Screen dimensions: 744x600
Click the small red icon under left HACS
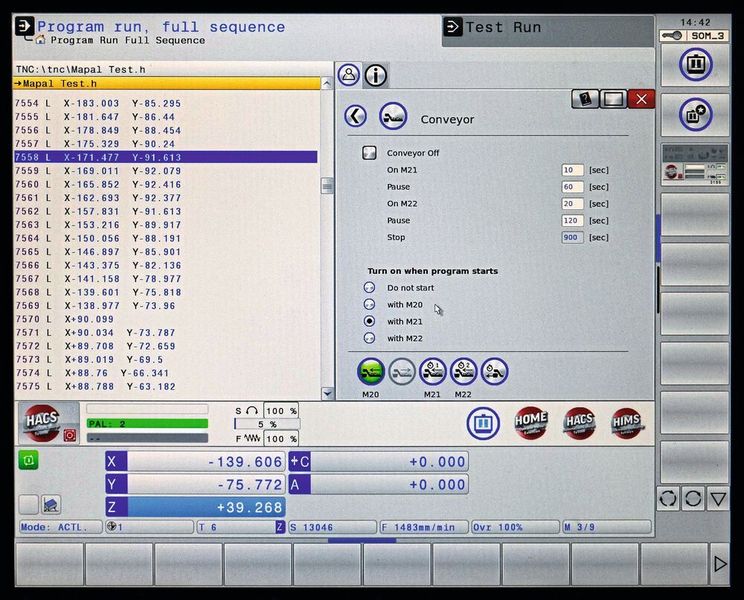coord(70,435)
